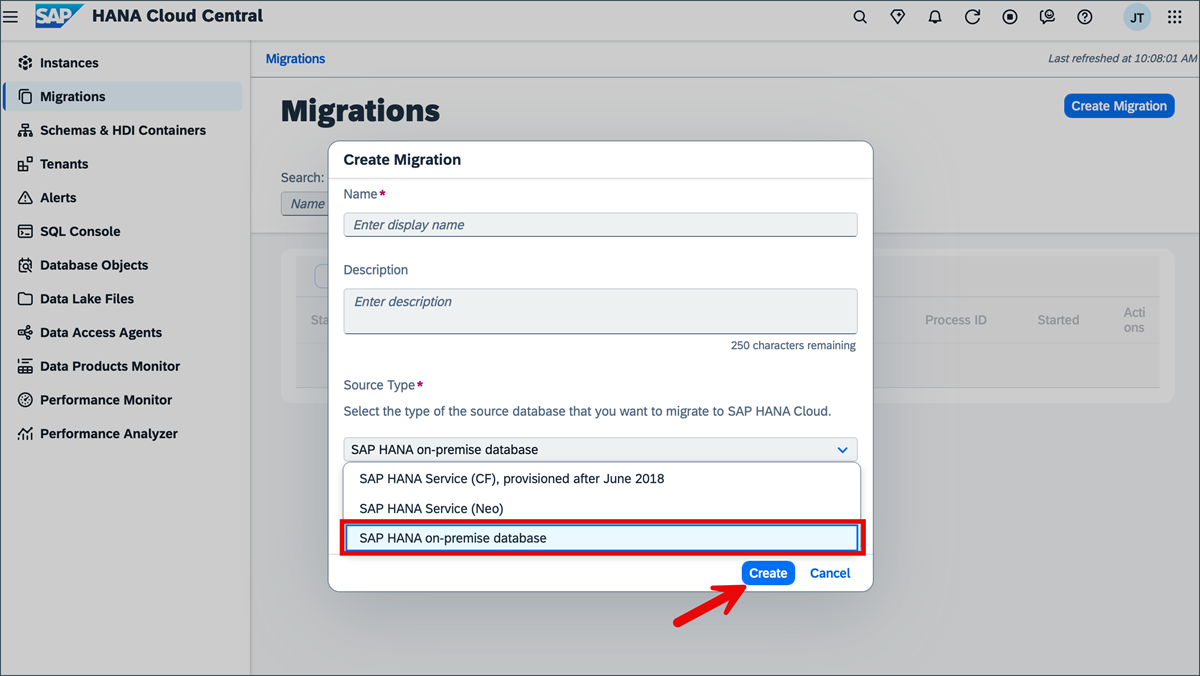
Task: Choose SAP HANA Service (Neo) option
Action: [600, 508]
